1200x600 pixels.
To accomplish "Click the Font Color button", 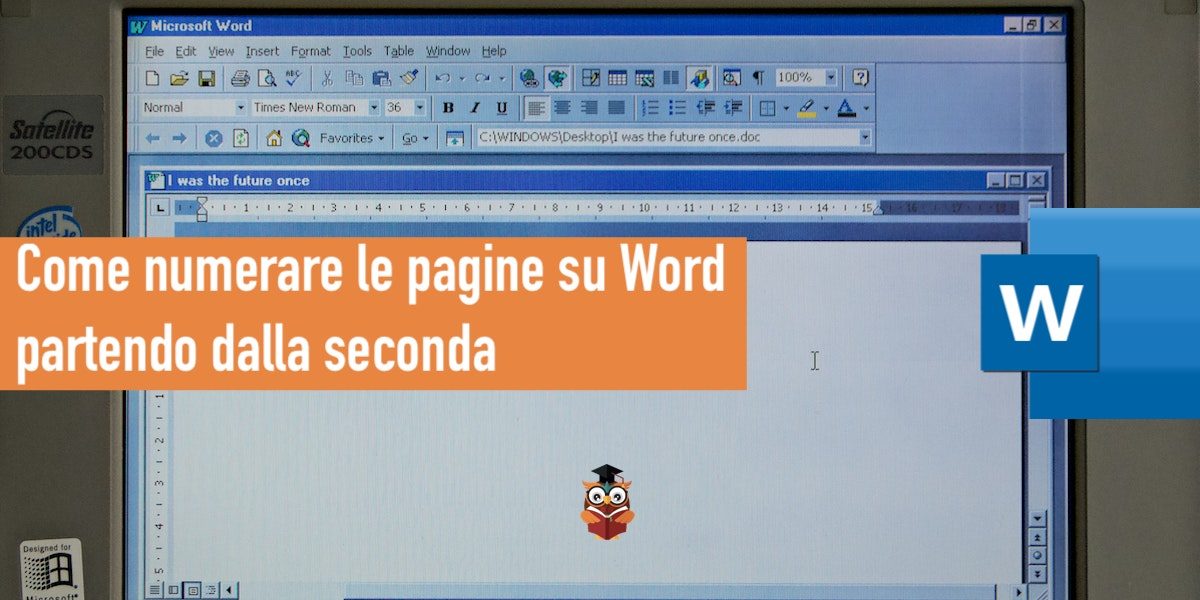I will (x=846, y=107).
